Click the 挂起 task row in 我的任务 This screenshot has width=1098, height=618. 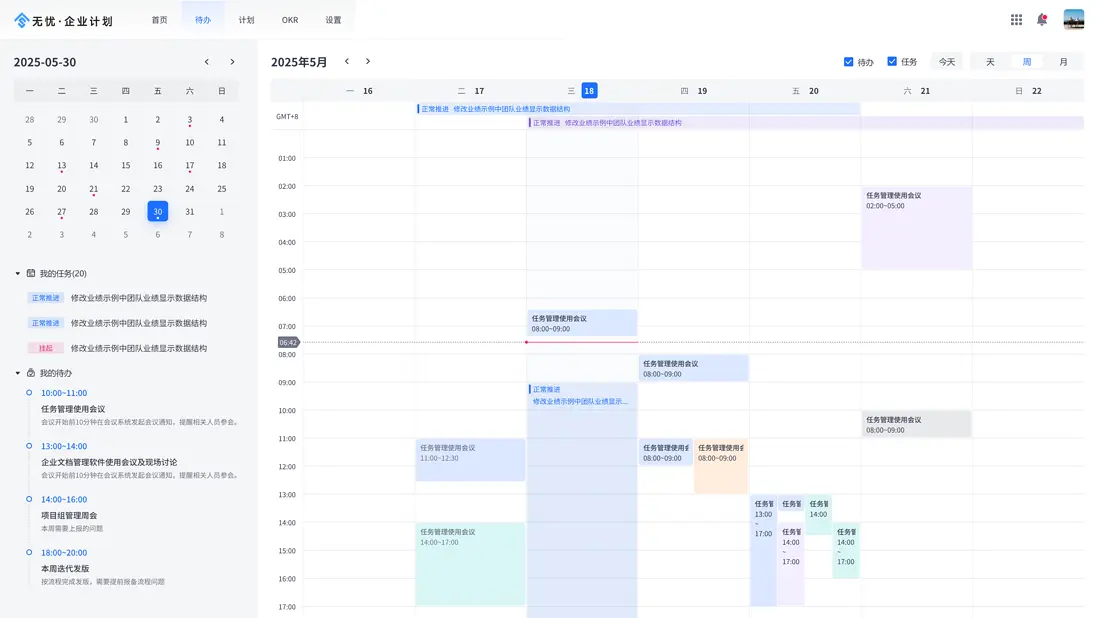click(x=118, y=348)
